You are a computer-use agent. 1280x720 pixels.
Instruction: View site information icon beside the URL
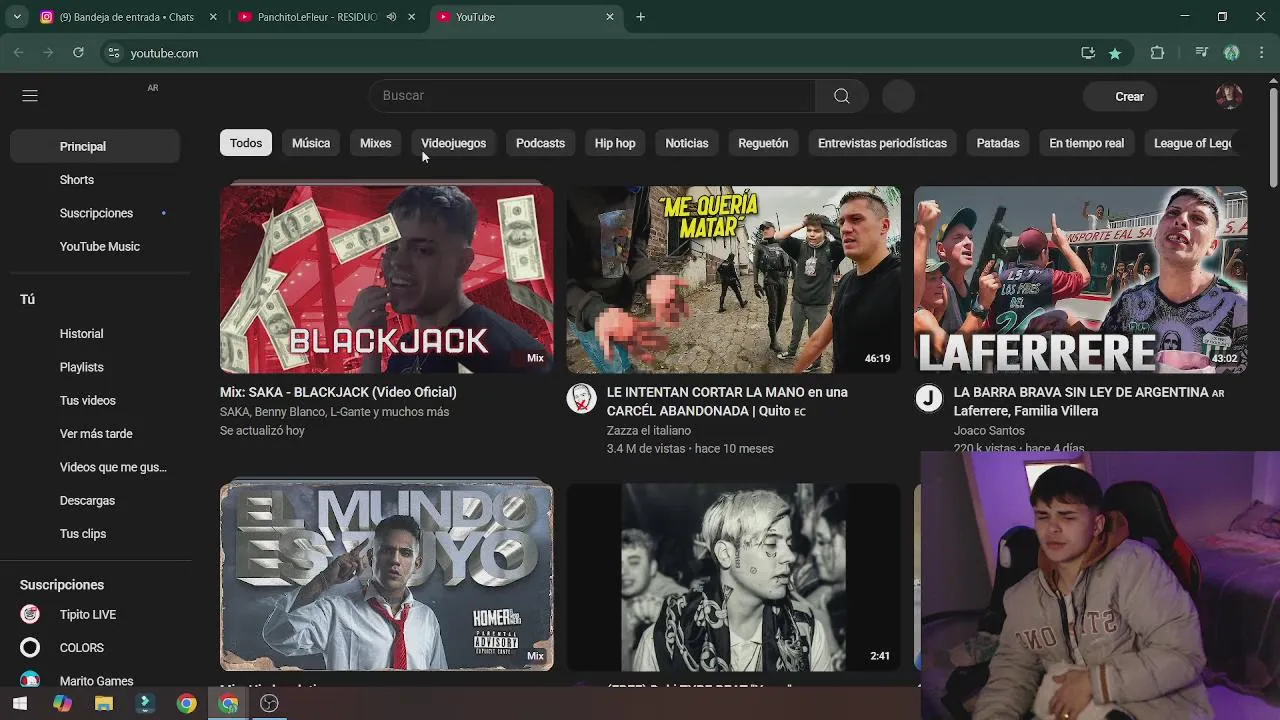pos(114,53)
